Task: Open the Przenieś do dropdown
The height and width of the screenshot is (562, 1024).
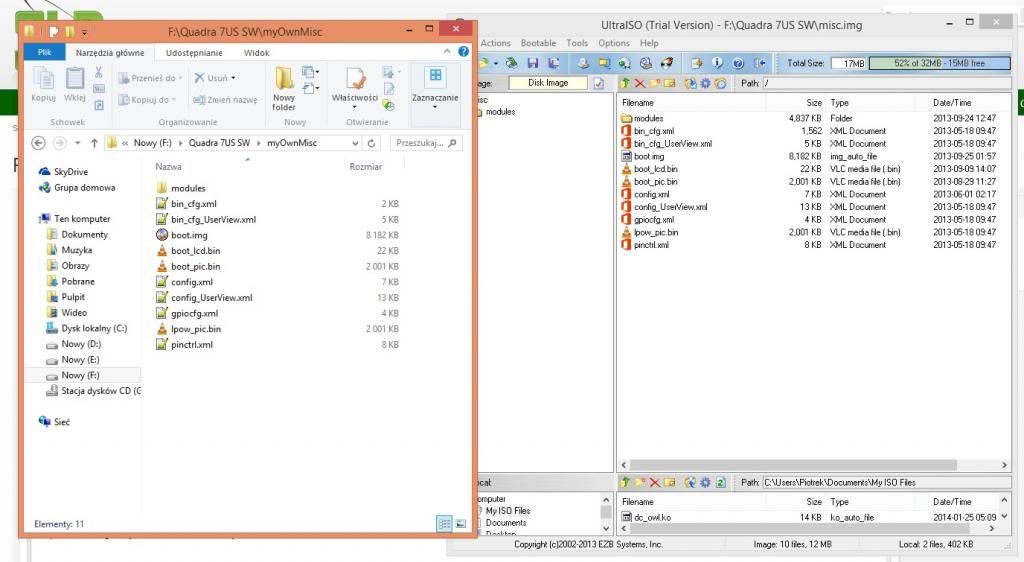Action: click(x=180, y=78)
